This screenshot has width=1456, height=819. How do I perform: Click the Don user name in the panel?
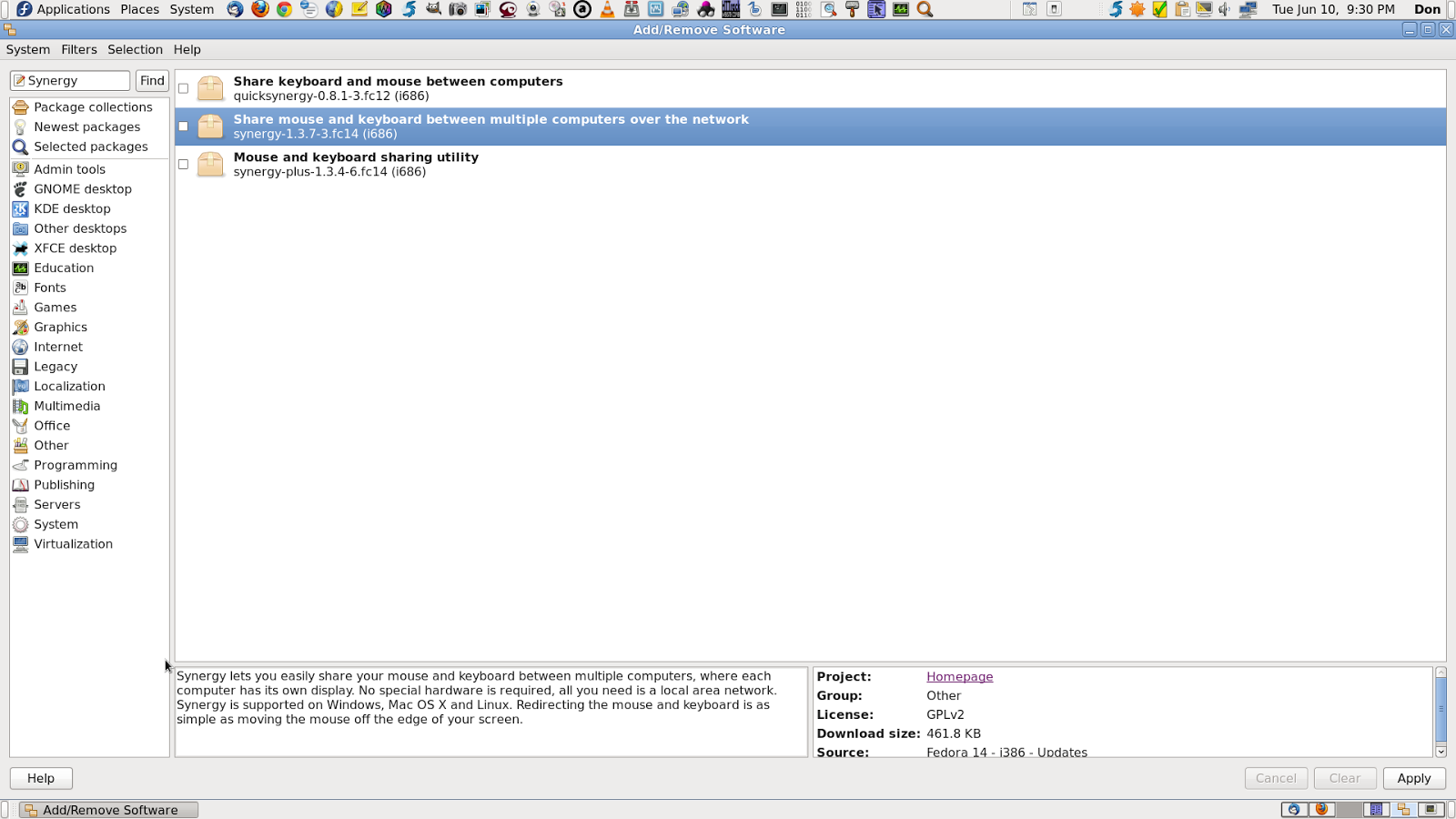[x=1427, y=9]
